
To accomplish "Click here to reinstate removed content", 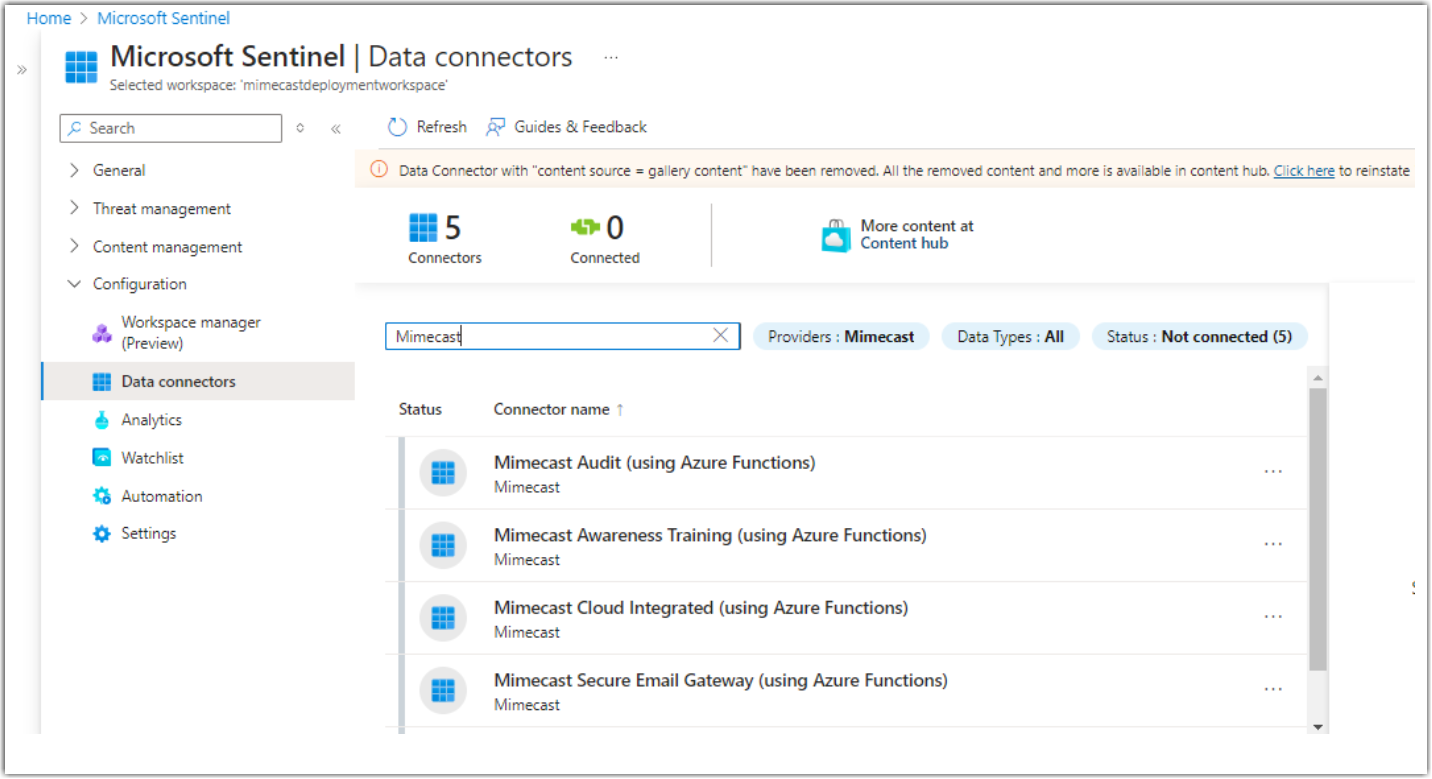I will pos(1303,170).
